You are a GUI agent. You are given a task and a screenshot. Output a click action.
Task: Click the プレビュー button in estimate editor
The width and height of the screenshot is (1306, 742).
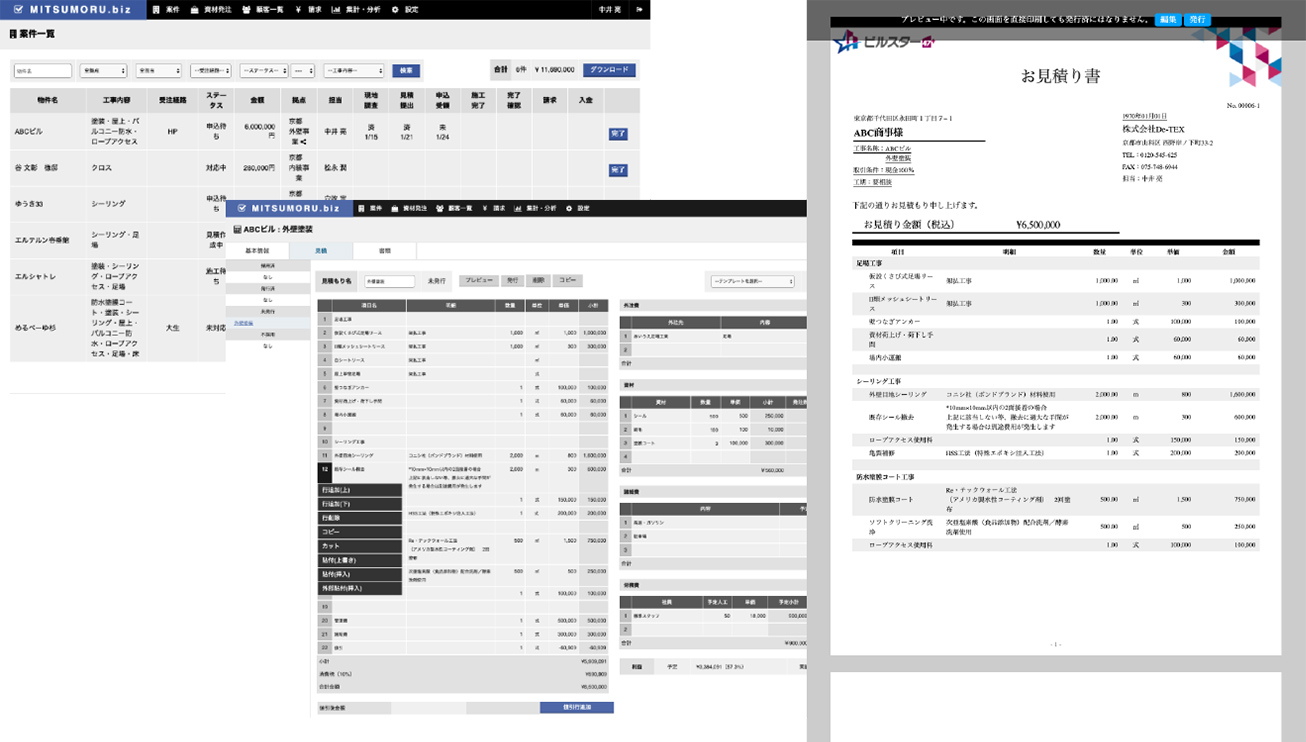click(x=476, y=281)
